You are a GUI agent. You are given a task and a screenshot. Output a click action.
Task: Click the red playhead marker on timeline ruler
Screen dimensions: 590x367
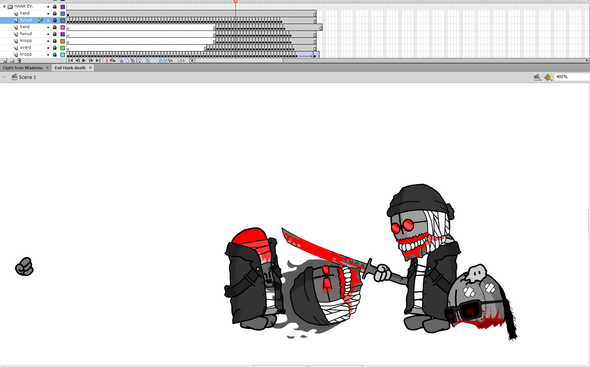tap(236, 2)
